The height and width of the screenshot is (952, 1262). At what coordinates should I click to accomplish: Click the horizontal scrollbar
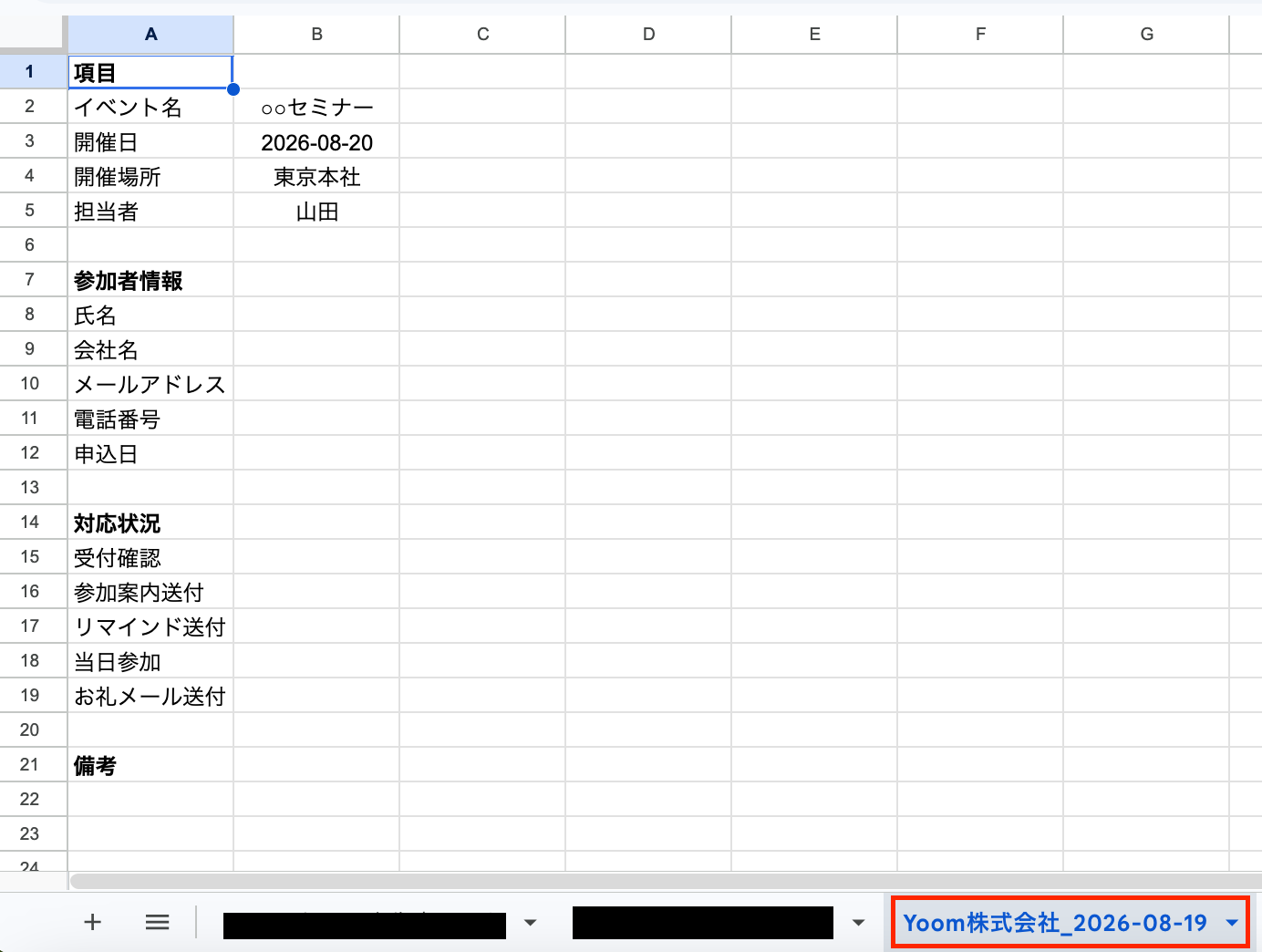[666, 881]
